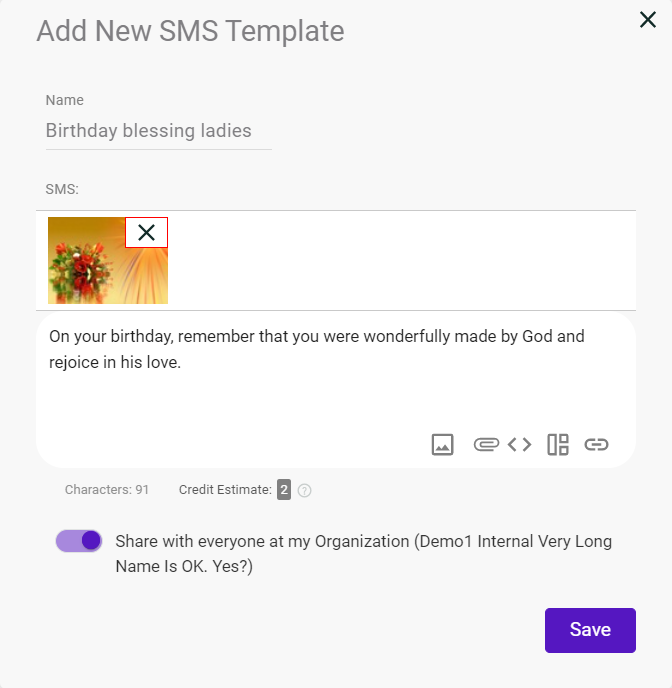
Task: Click the insert link chain icon
Action: [596, 444]
